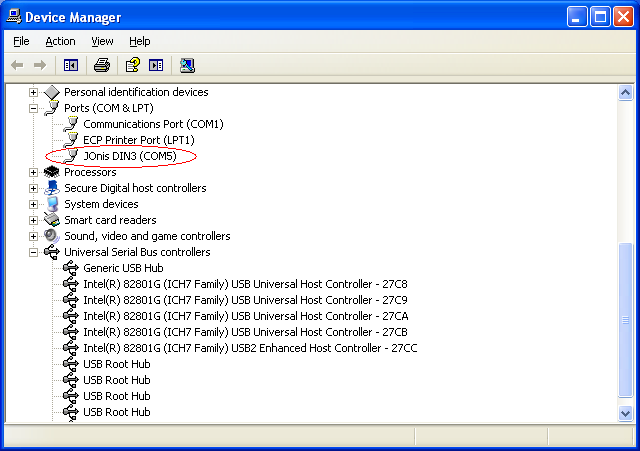Collapse the Ports (COM & LPT) node
This screenshot has width=640, height=451.
(x=33, y=108)
